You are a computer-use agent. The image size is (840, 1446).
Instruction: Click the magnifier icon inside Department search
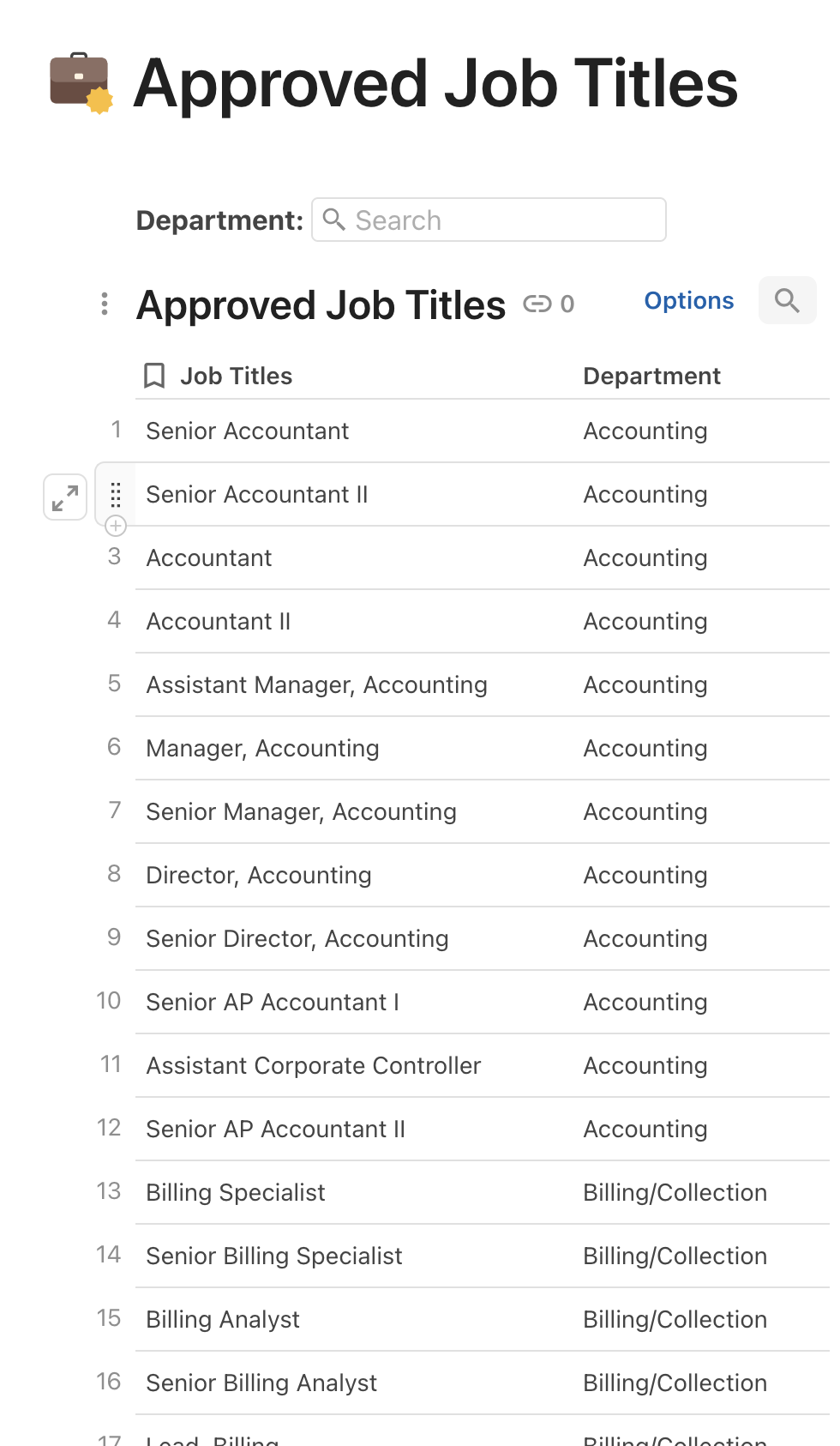coord(334,220)
